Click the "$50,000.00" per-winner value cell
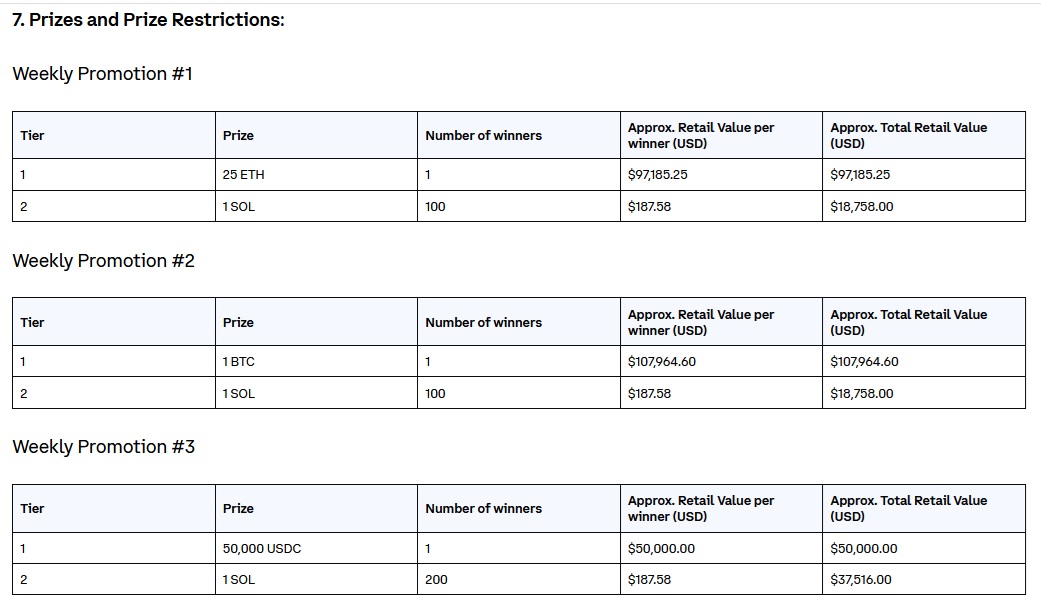 [661, 549]
